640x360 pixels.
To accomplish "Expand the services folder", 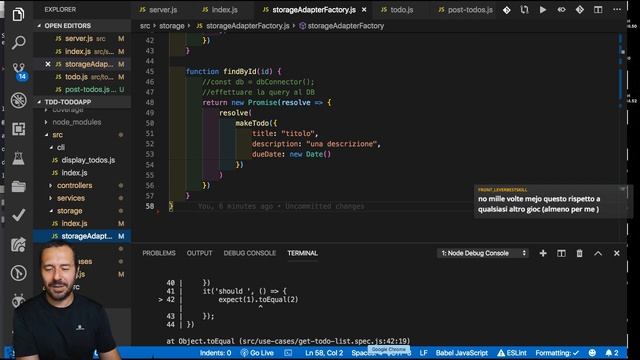I will click(x=71, y=198).
